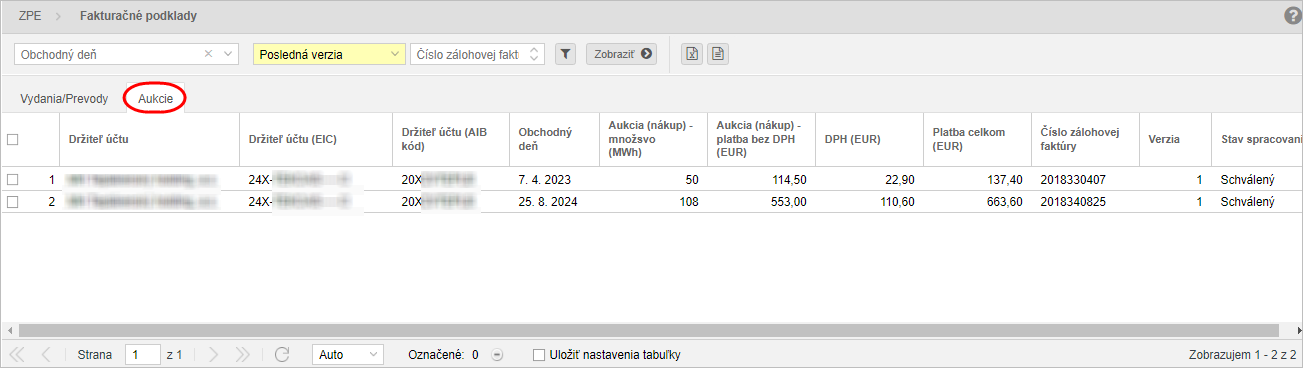Go to previous page arrow
Screen dimensions: 1303x373
pos(46,354)
